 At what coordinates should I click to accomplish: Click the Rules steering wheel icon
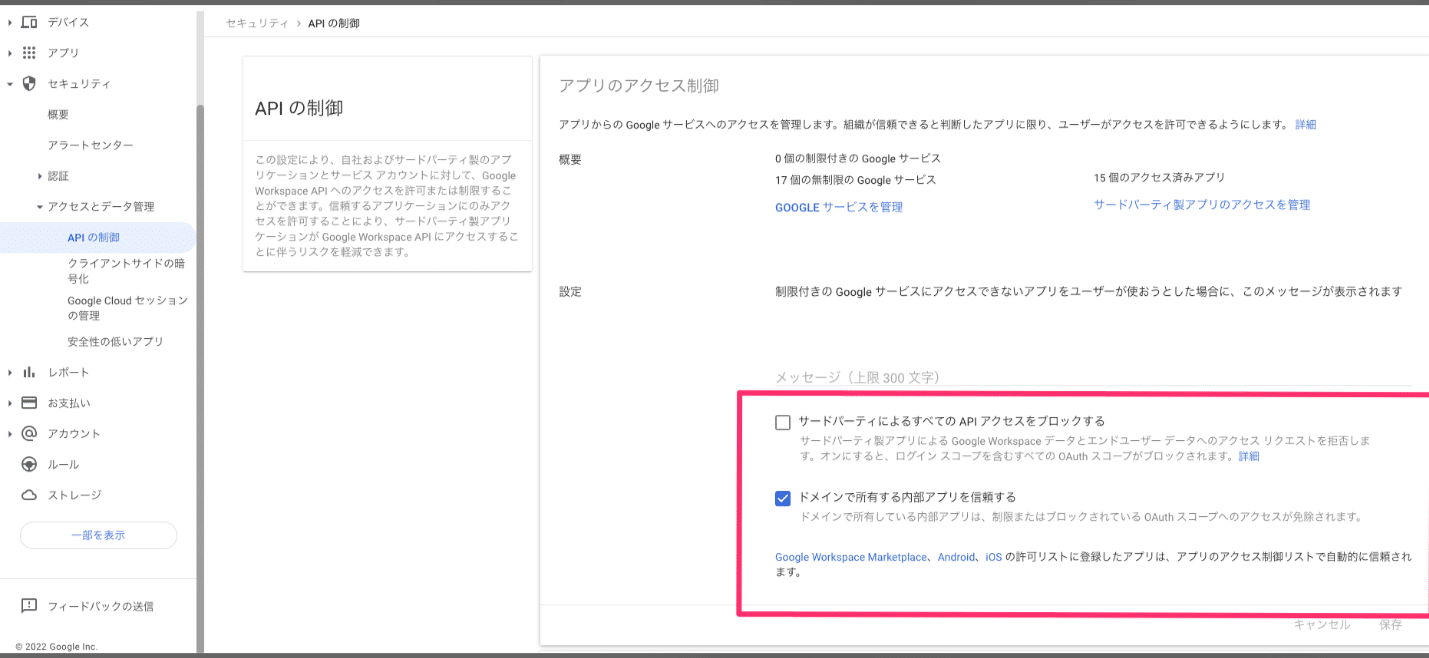[29, 465]
